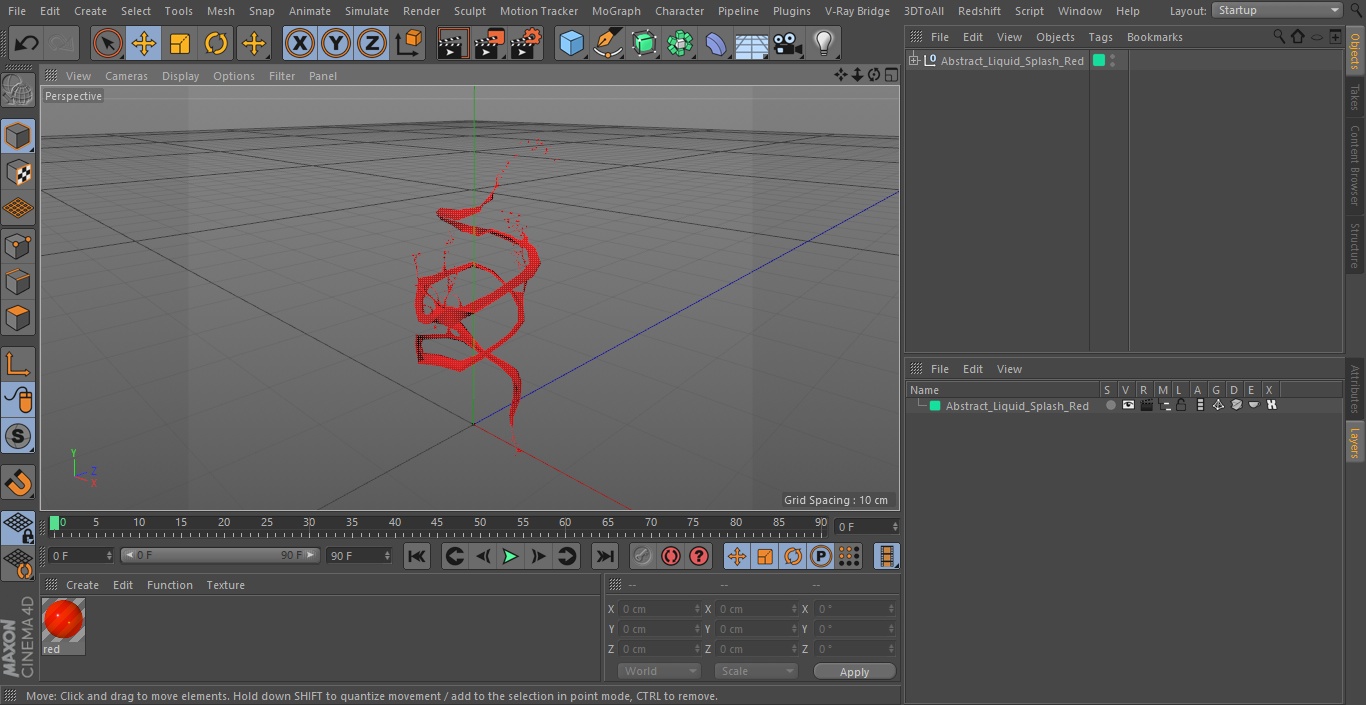1366x705 pixels.
Task: Open the Simulate menu
Action: (366, 11)
